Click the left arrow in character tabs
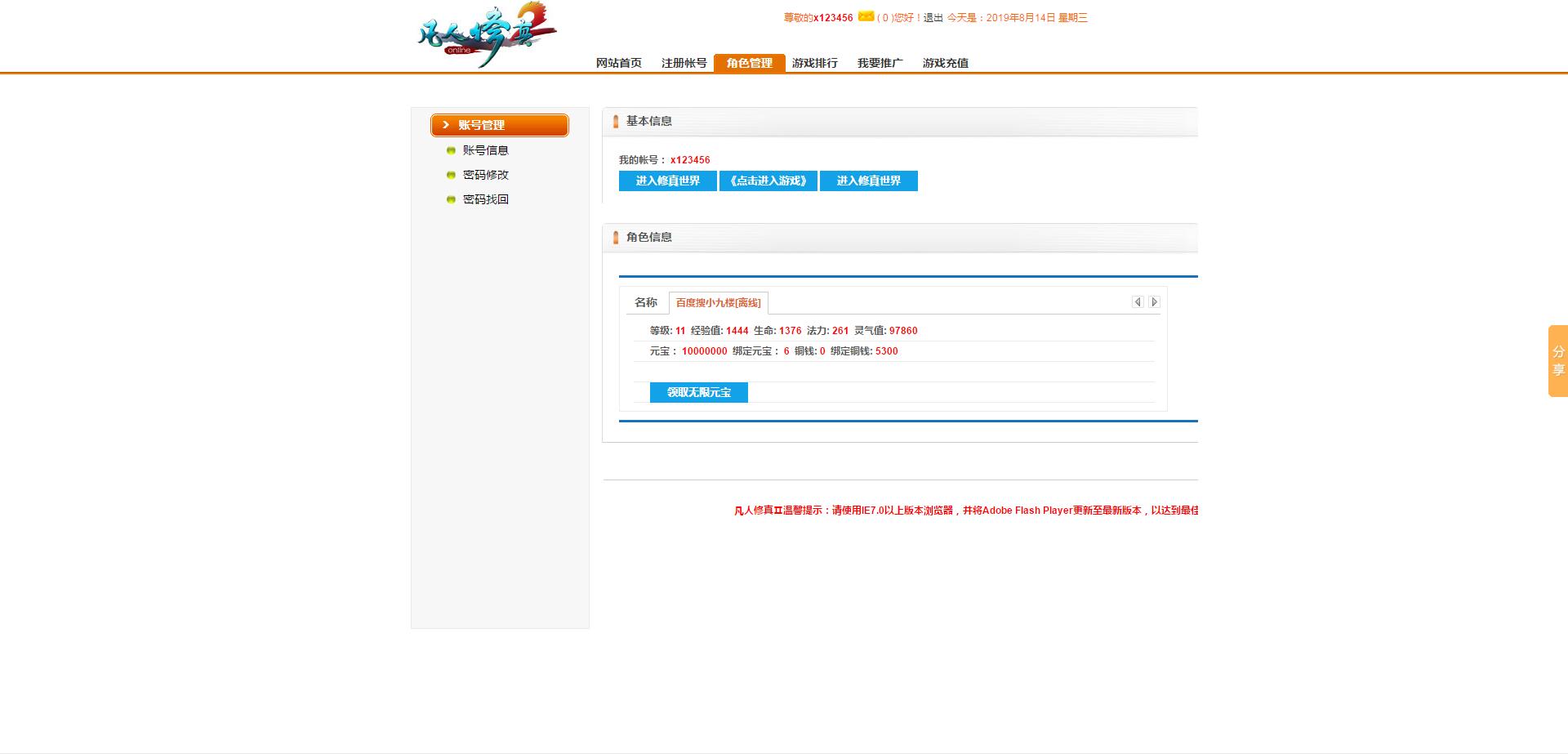 point(1138,302)
